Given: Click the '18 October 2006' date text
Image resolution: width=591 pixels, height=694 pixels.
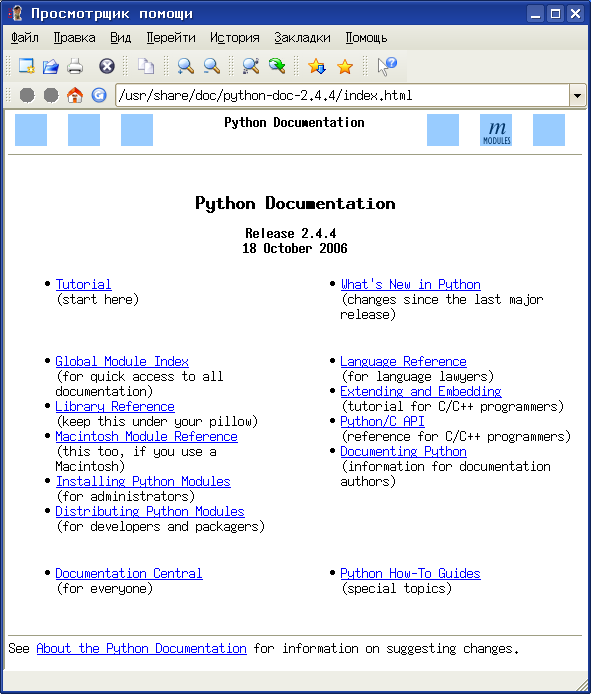Looking at the screenshot, I should point(295,248).
